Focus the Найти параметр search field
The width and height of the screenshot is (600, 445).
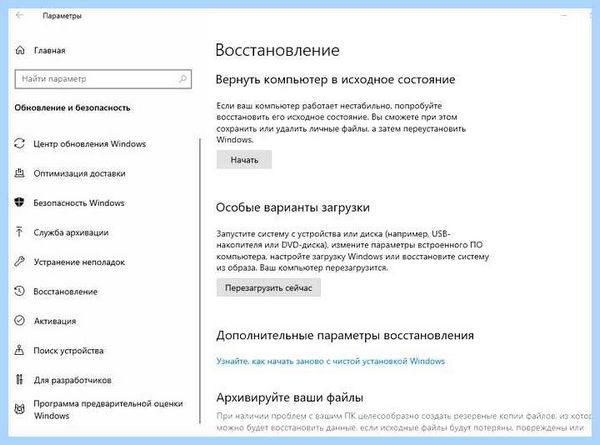[x=103, y=79]
